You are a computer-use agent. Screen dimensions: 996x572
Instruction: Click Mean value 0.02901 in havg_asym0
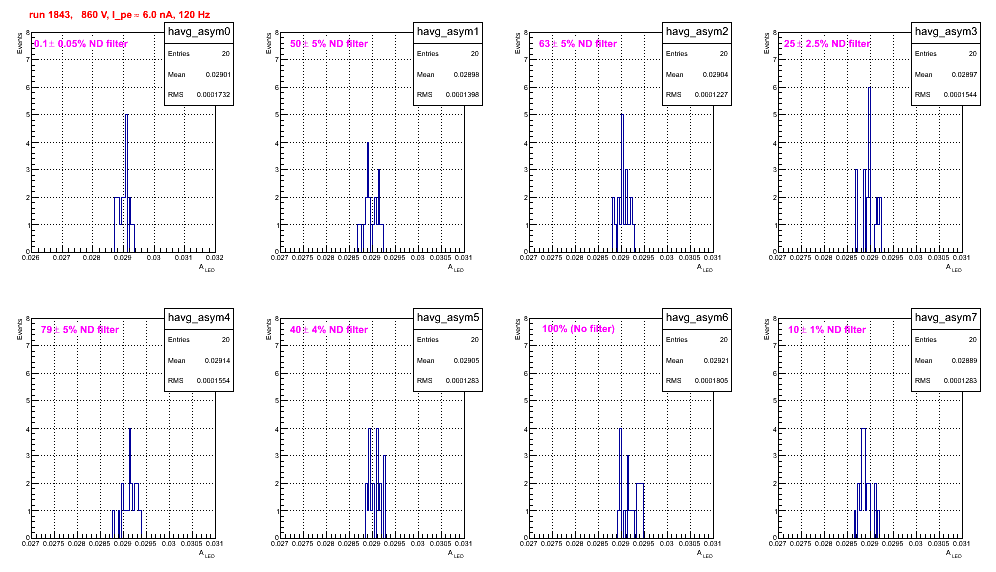(218, 74)
